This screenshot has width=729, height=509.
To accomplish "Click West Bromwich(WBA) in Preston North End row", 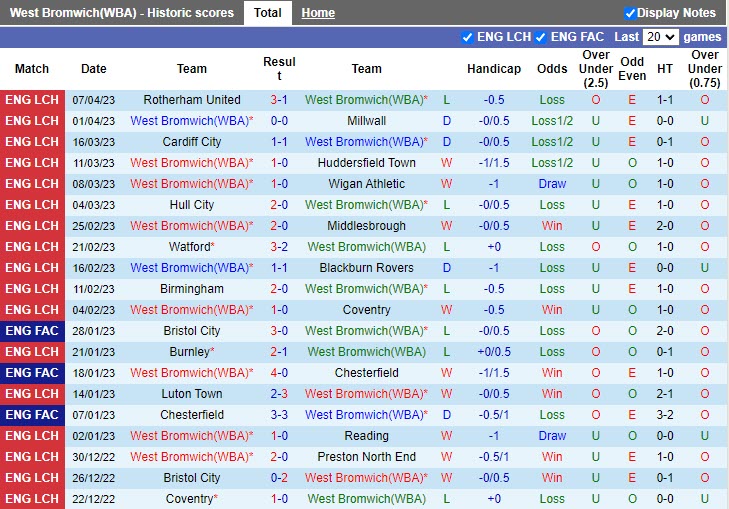I will point(192,456).
